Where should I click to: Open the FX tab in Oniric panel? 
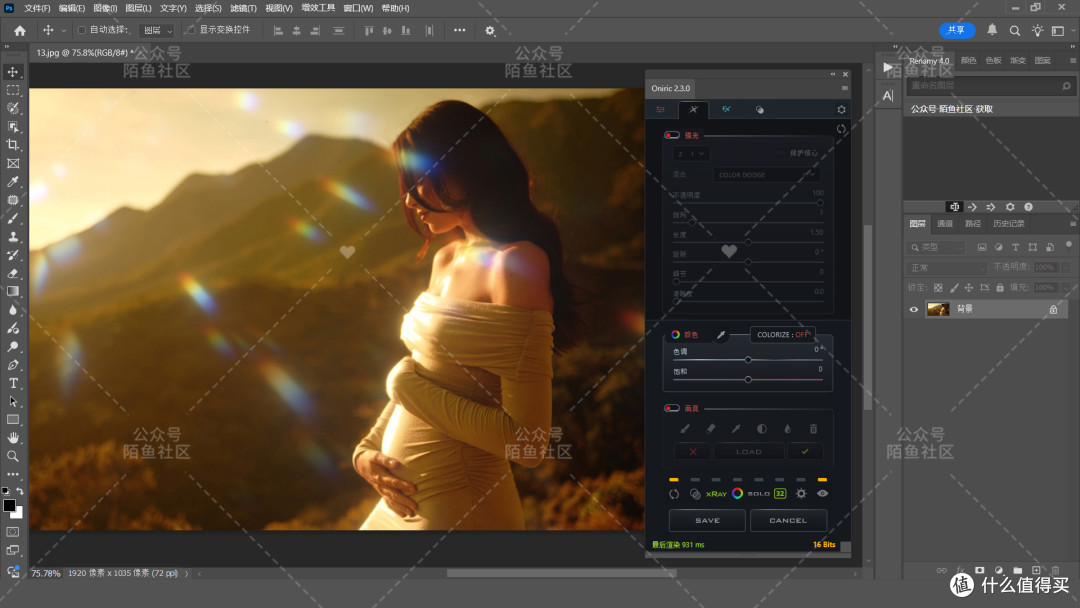coord(726,109)
